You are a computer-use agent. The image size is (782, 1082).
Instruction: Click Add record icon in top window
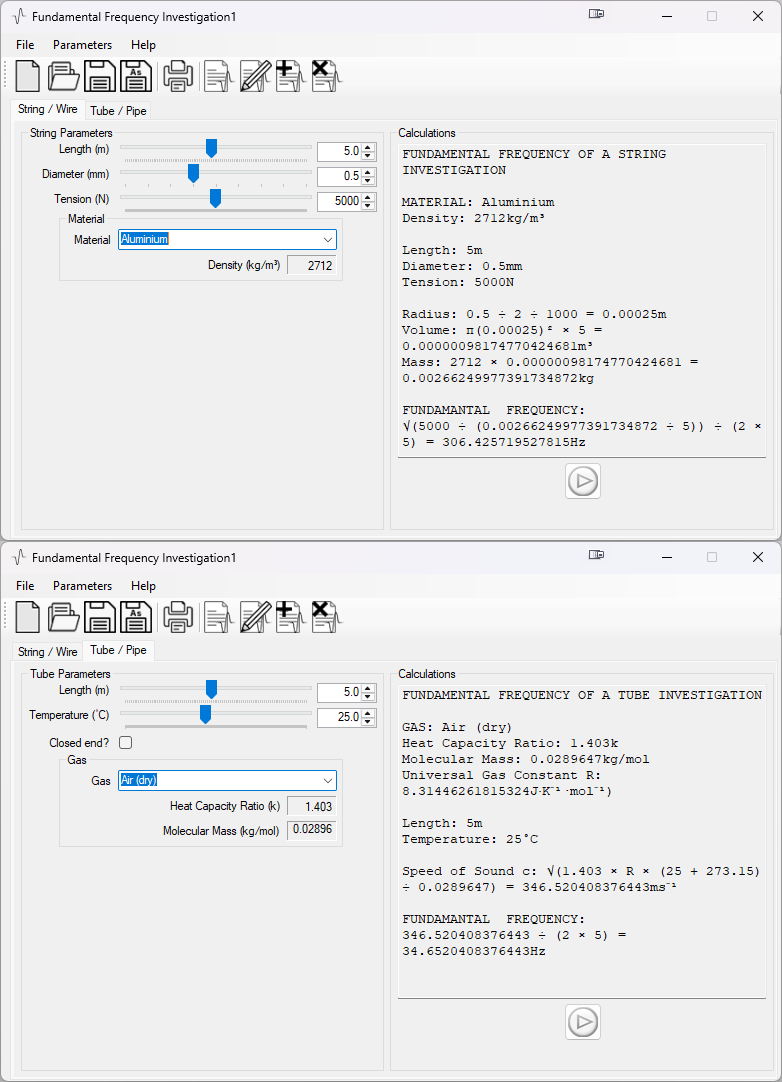(x=288, y=76)
